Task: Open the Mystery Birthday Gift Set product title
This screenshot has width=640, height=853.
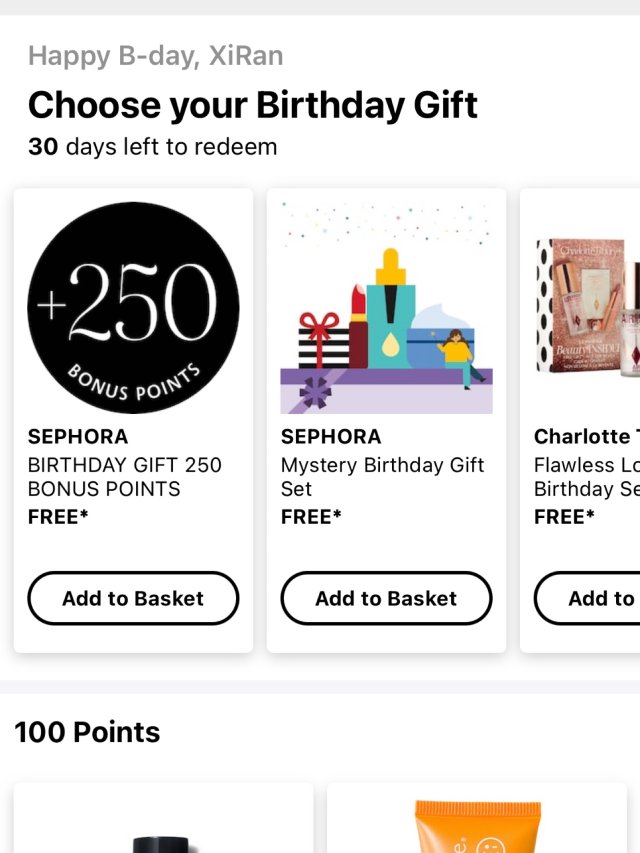Action: coord(382,477)
